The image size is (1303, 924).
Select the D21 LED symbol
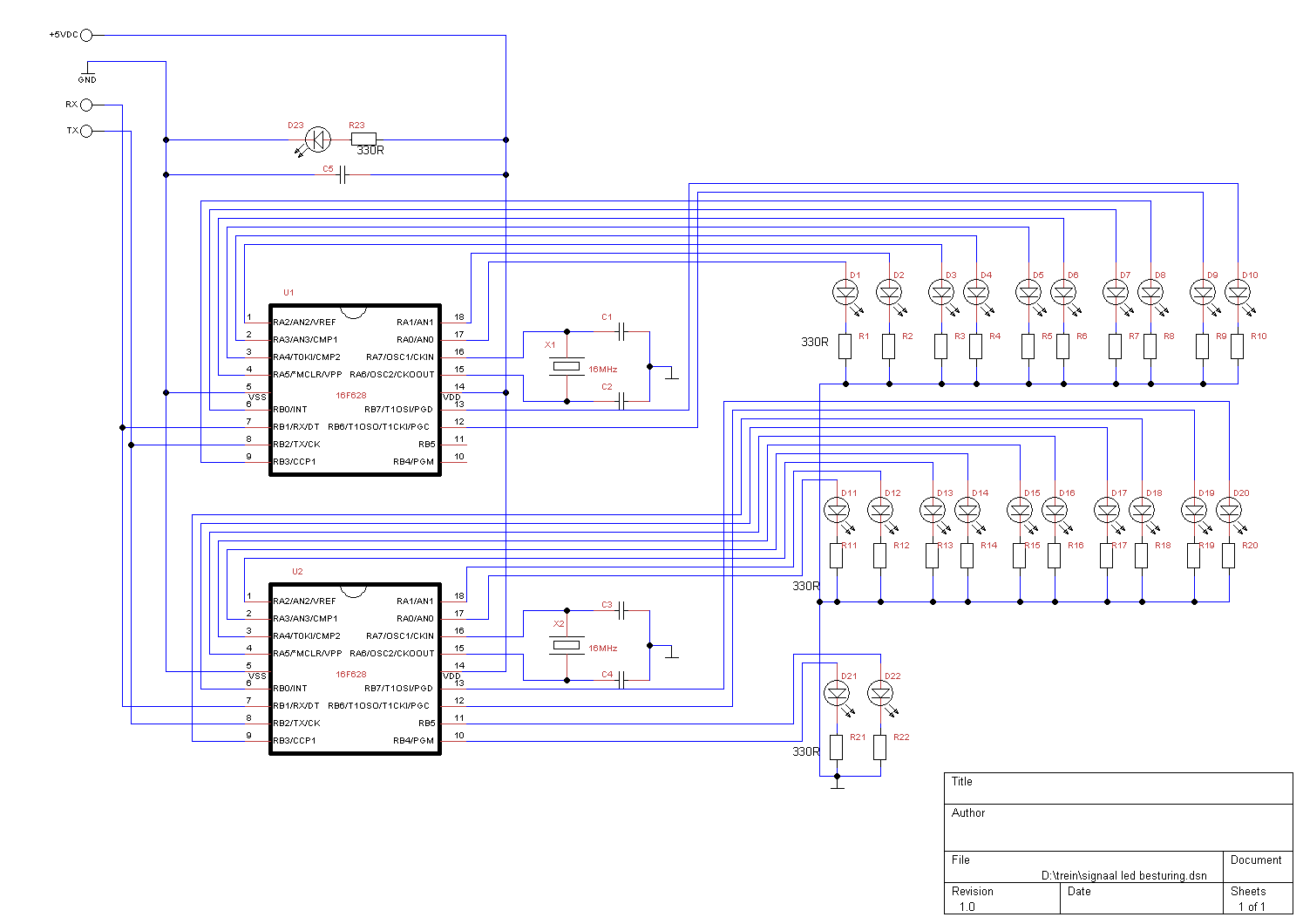837,694
